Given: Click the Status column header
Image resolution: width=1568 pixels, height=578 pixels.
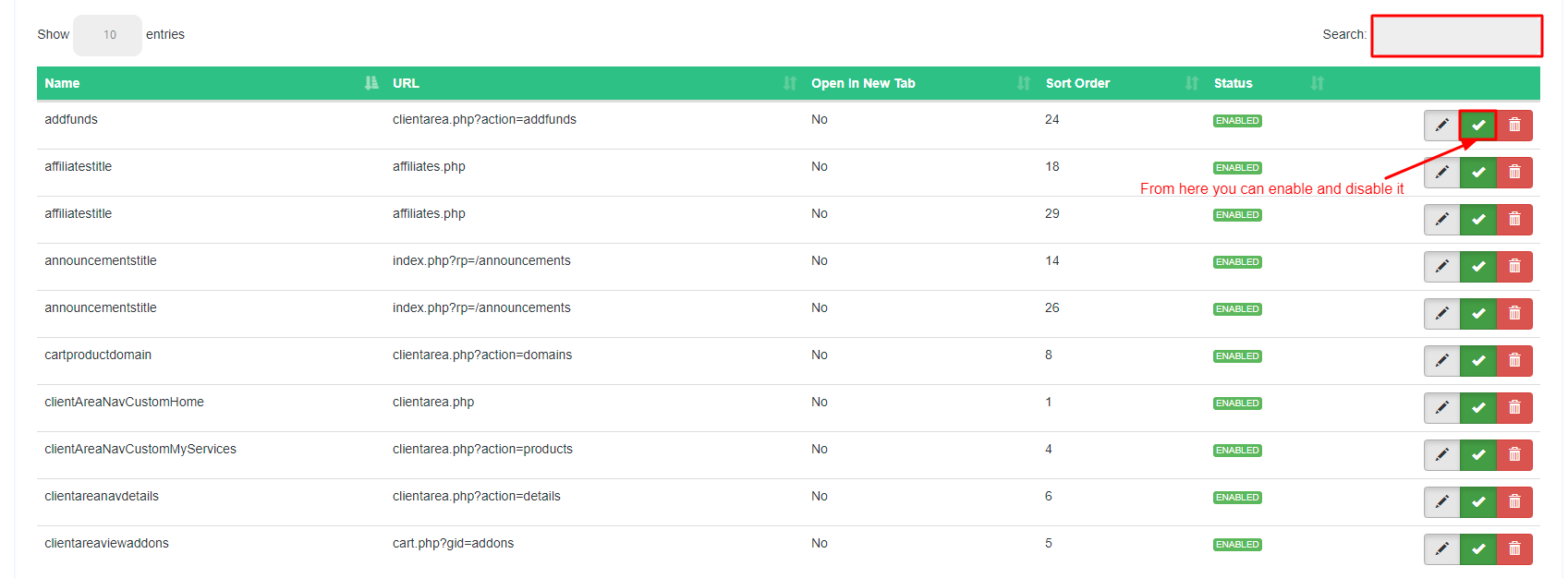Looking at the screenshot, I should [1233, 83].
